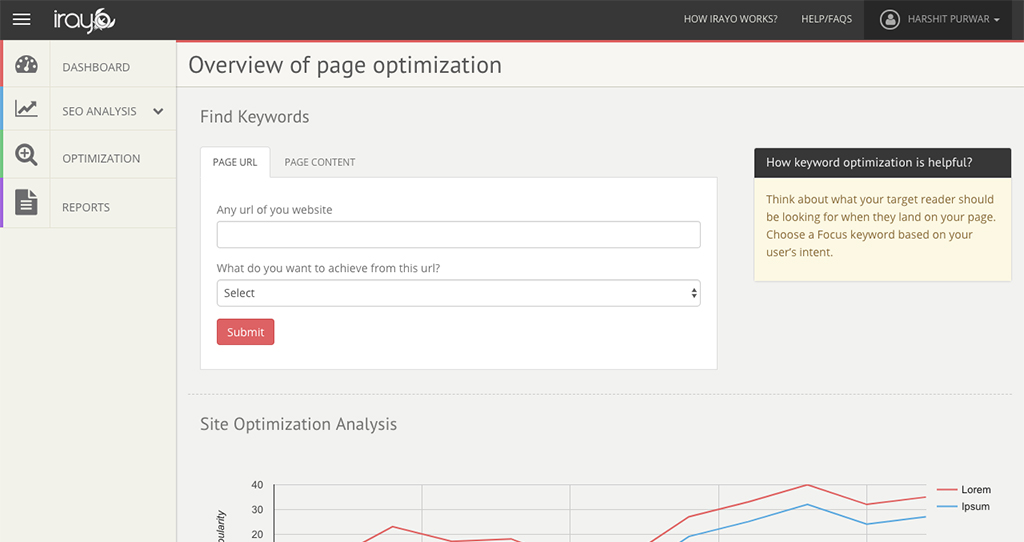
Task: Switch to Page Content tab
Action: [x=320, y=162]
